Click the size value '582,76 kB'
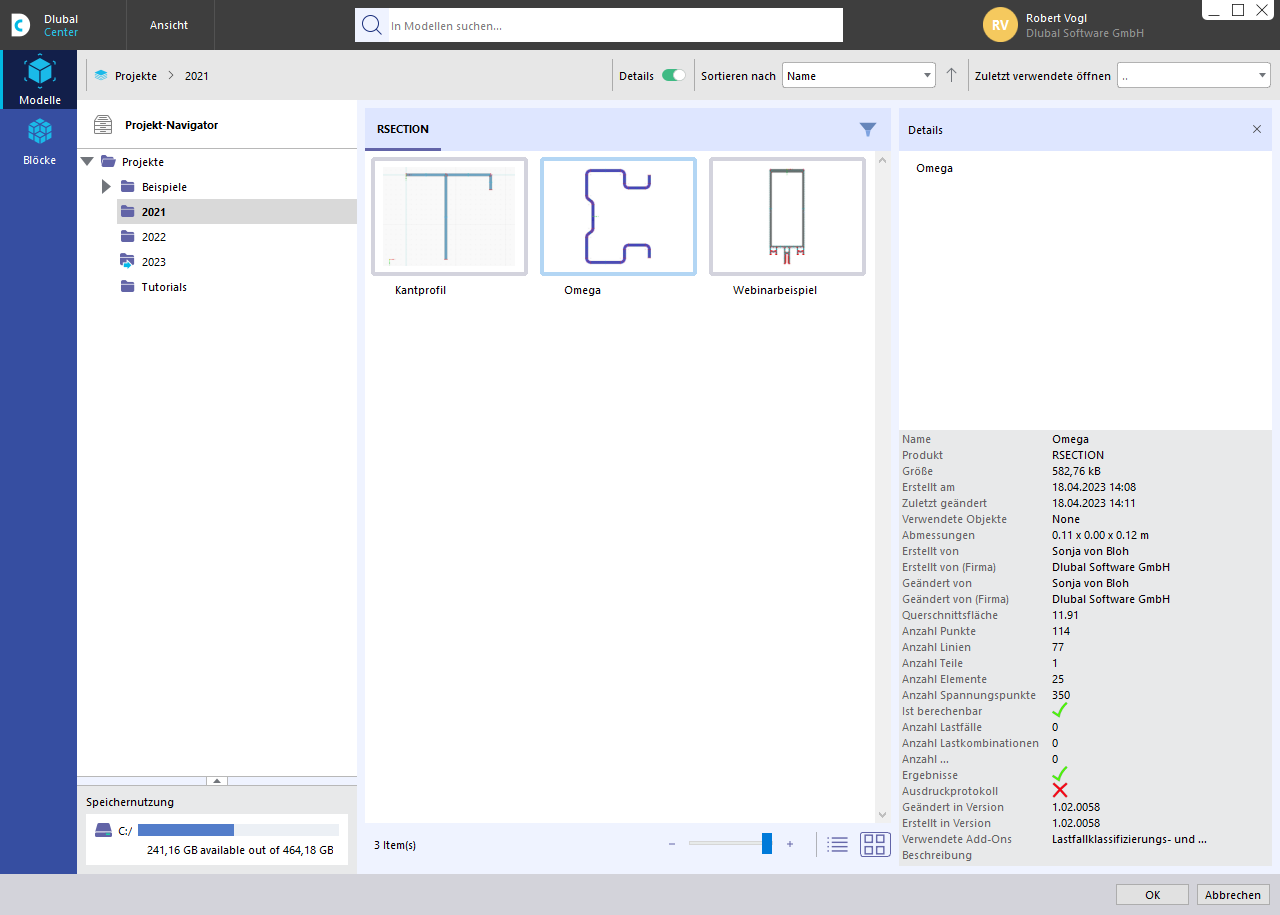Viewport: 1280px width, 915px height. point(1076,471)
